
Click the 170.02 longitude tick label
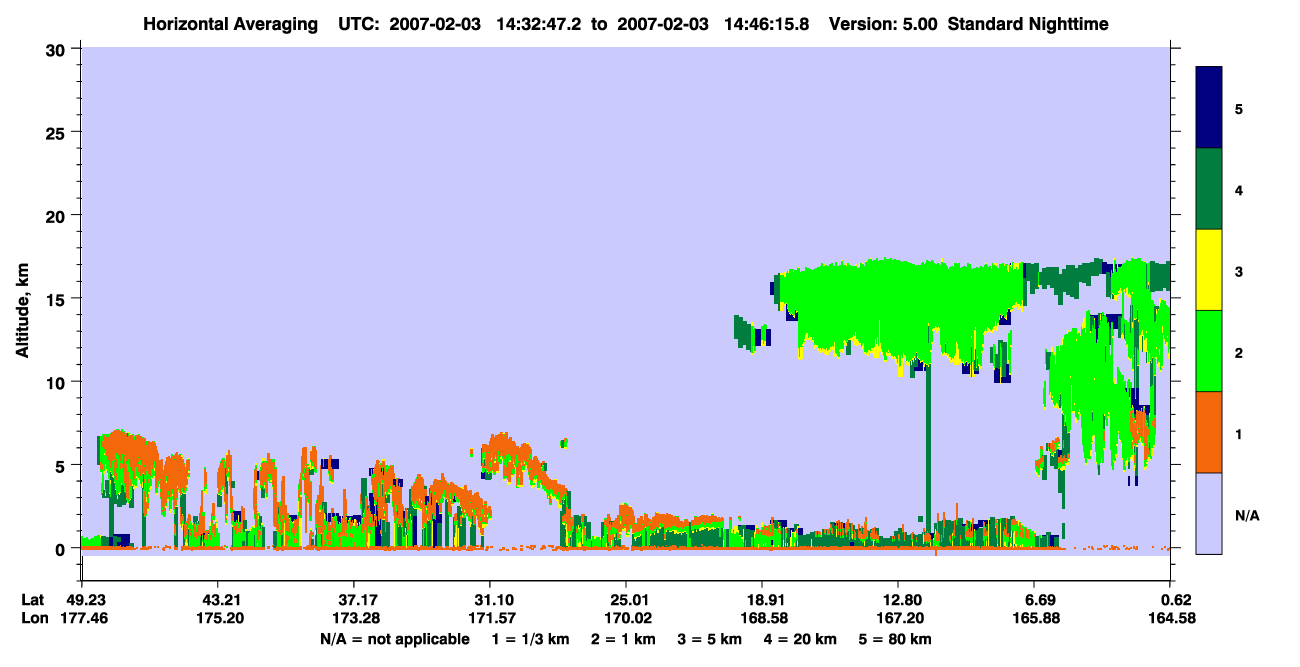[x=626, y=619]
